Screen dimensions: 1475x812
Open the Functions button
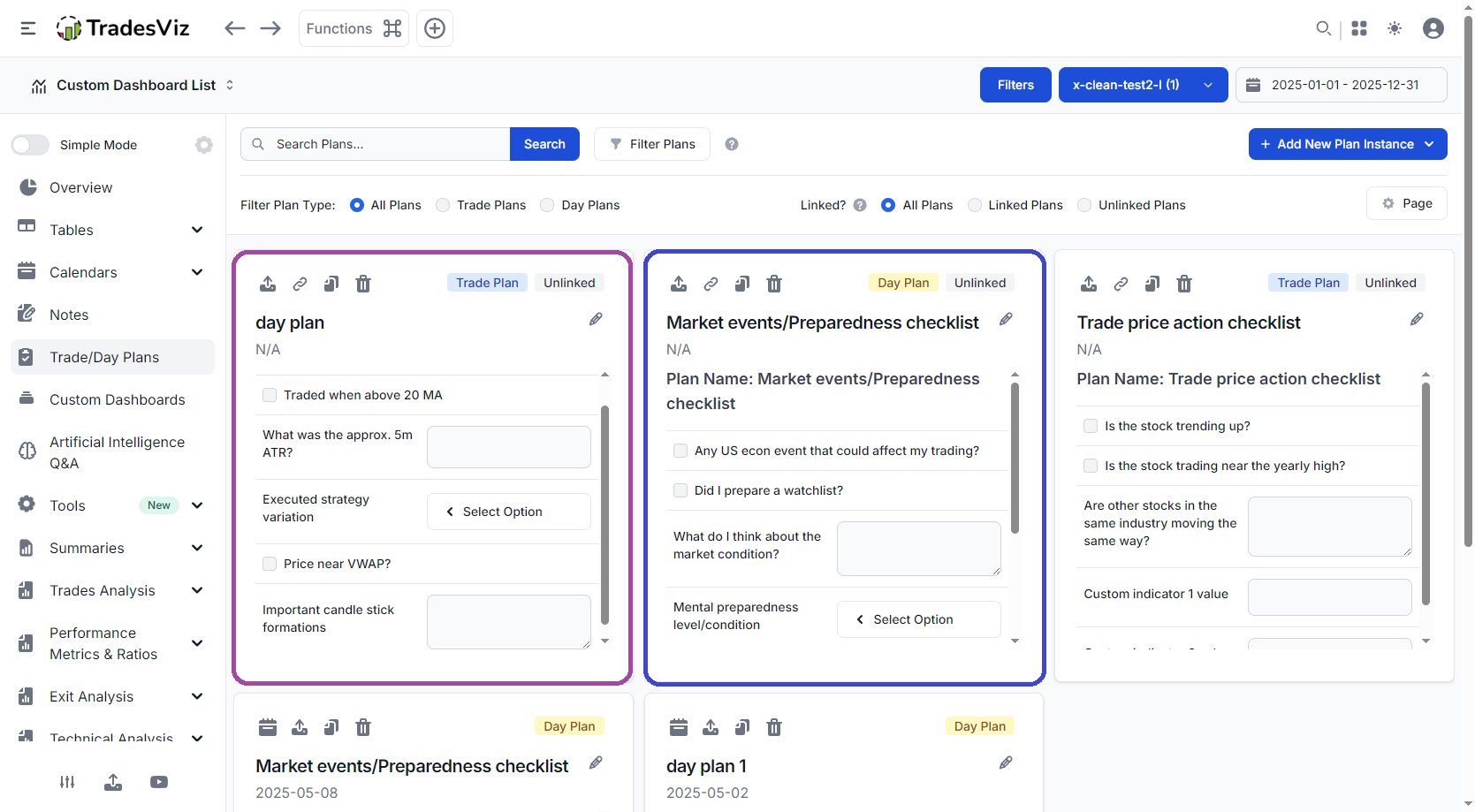click(354, 28)
